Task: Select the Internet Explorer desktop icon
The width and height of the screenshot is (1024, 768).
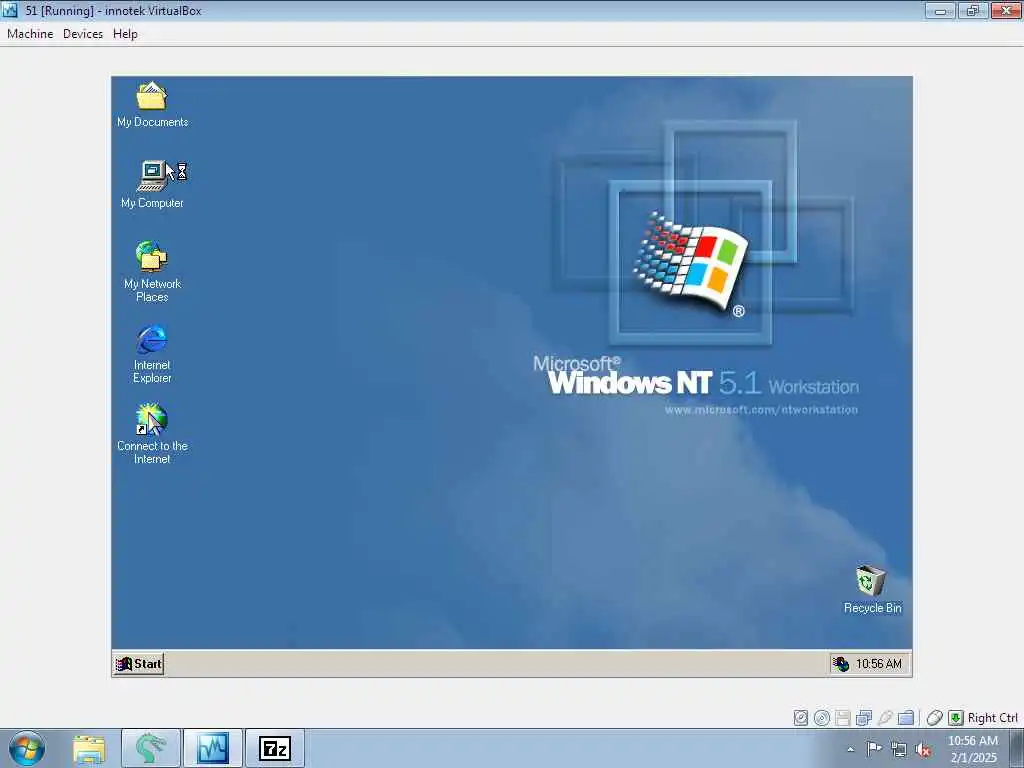Action: coord(152,354)
